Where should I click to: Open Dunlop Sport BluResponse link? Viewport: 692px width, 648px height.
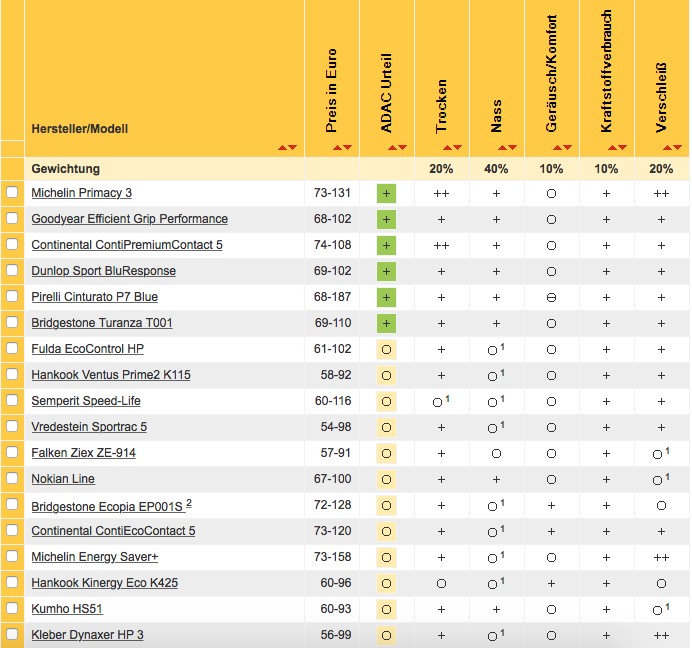(x=104, y=271)
